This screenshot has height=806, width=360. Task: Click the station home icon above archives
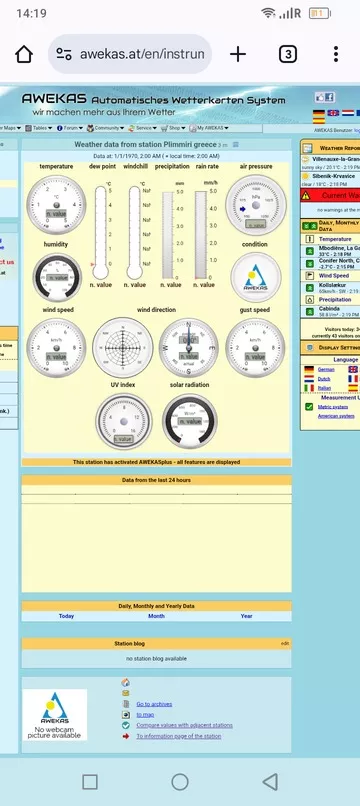[125, 683]
